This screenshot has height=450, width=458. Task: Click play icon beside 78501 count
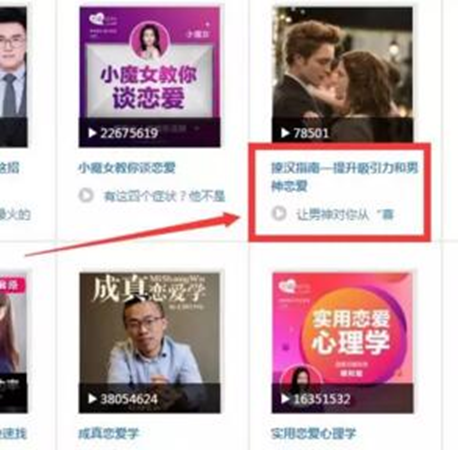285,133
